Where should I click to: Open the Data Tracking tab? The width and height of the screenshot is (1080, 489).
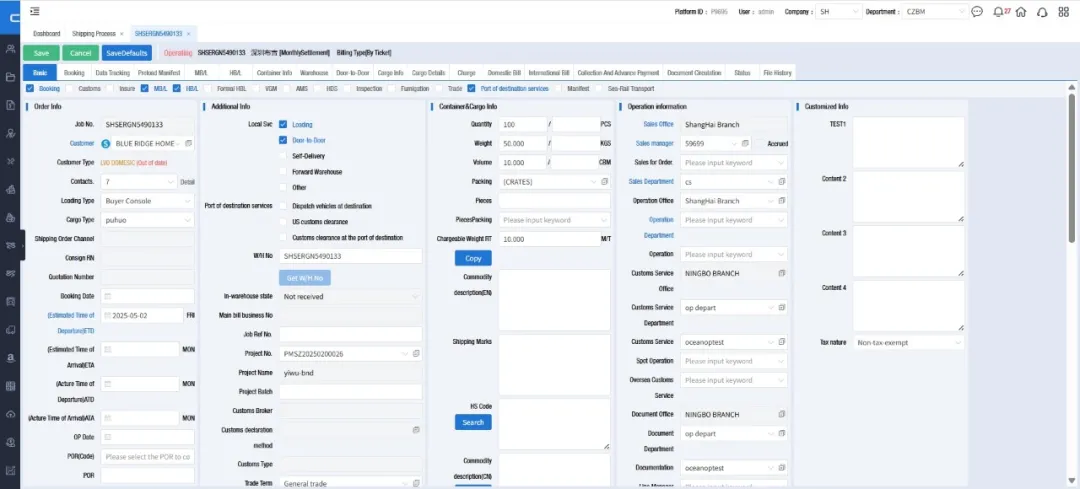click(x=112, y=73)
